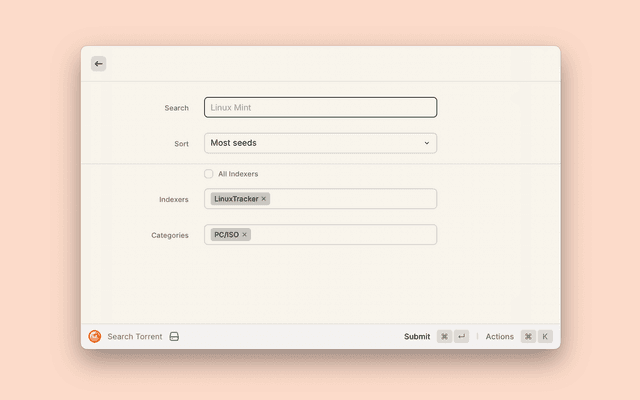Open the Categories tag picker field
640x400 pixels.
tap(340, 235)
